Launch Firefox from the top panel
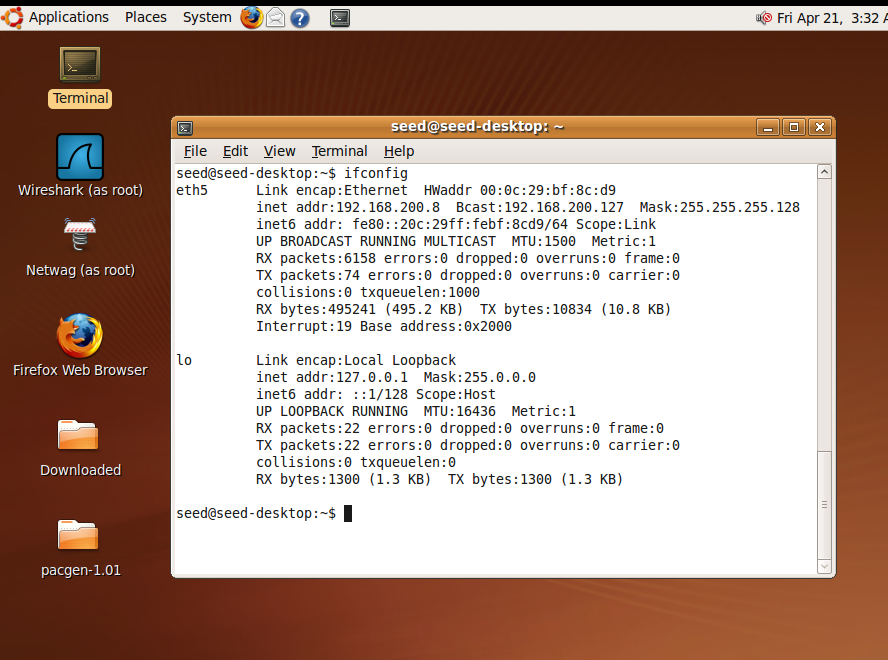Image resolution: width=888 pixels, height=660 pixels. 251,18
